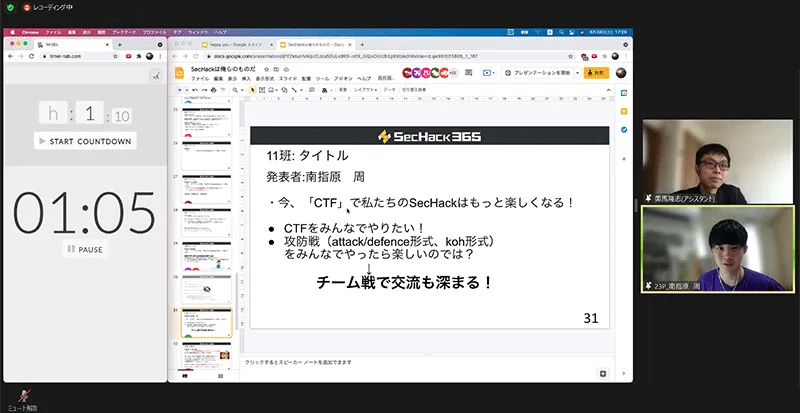The width and height of the screenshot is (800, 413).
Task: Click the paint format icon in Slides toolbar
Action: [x=222, y=90]
